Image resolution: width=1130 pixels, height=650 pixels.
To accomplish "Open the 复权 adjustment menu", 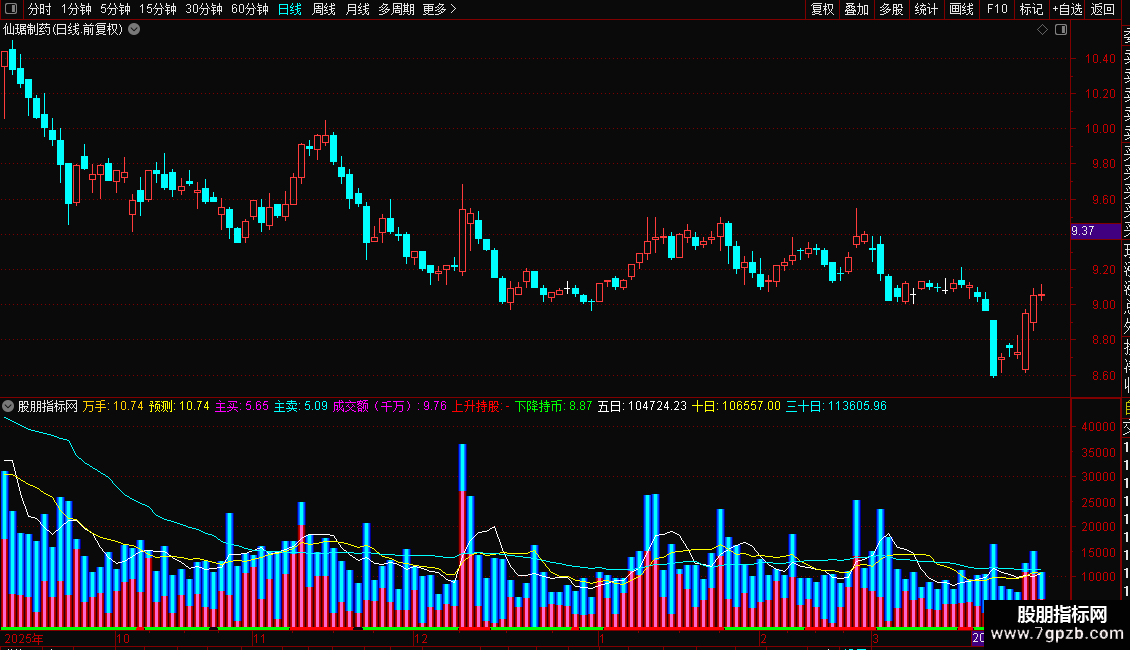I will pyautogui.click(x=822, y=9).
